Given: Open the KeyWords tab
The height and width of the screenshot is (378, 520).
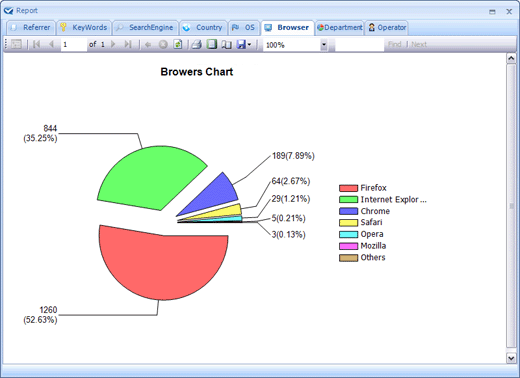Looking at the screenshot, I should point(84,28).
